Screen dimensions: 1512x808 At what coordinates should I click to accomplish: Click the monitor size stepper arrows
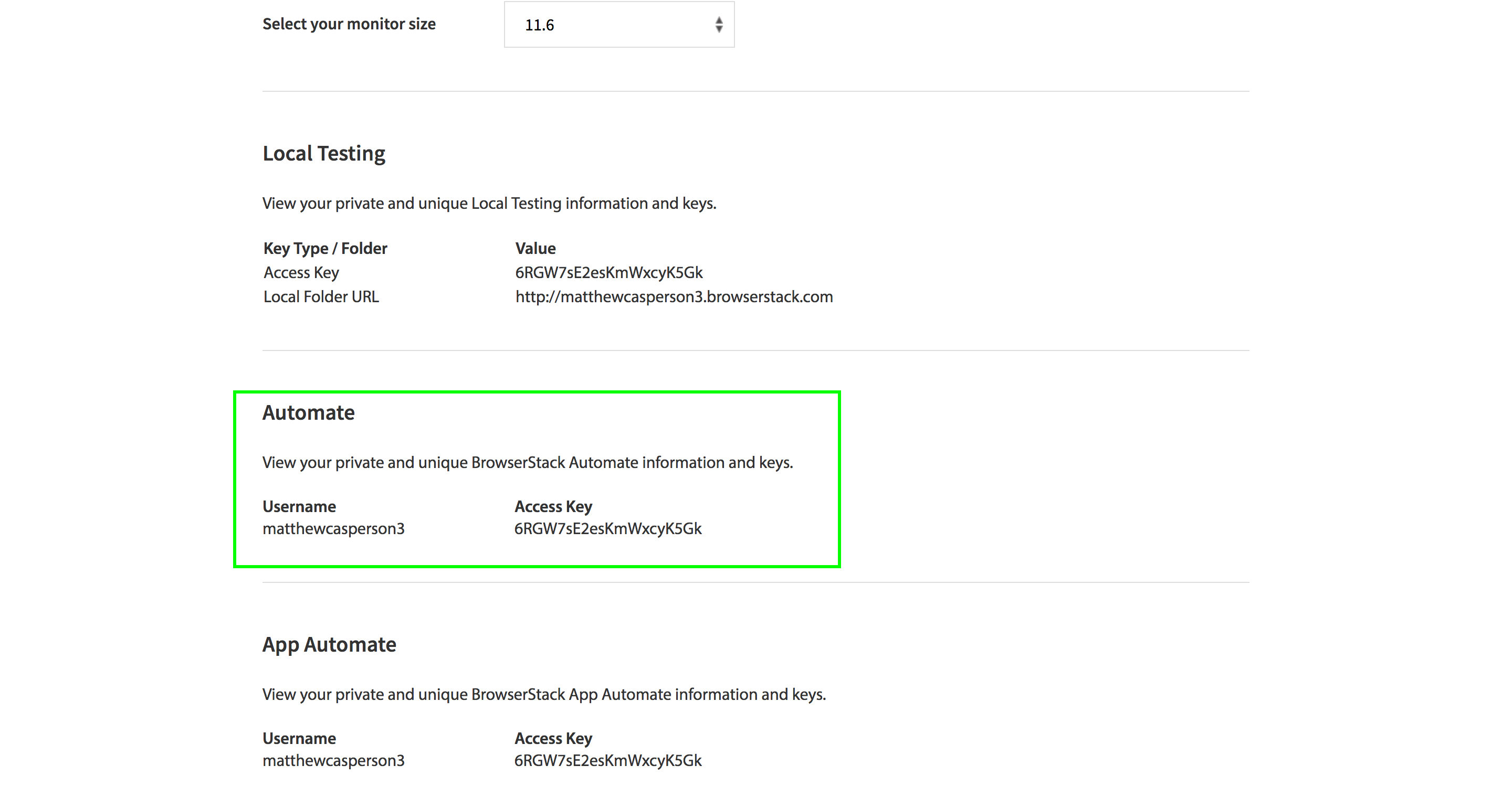(x=718, y=25)
